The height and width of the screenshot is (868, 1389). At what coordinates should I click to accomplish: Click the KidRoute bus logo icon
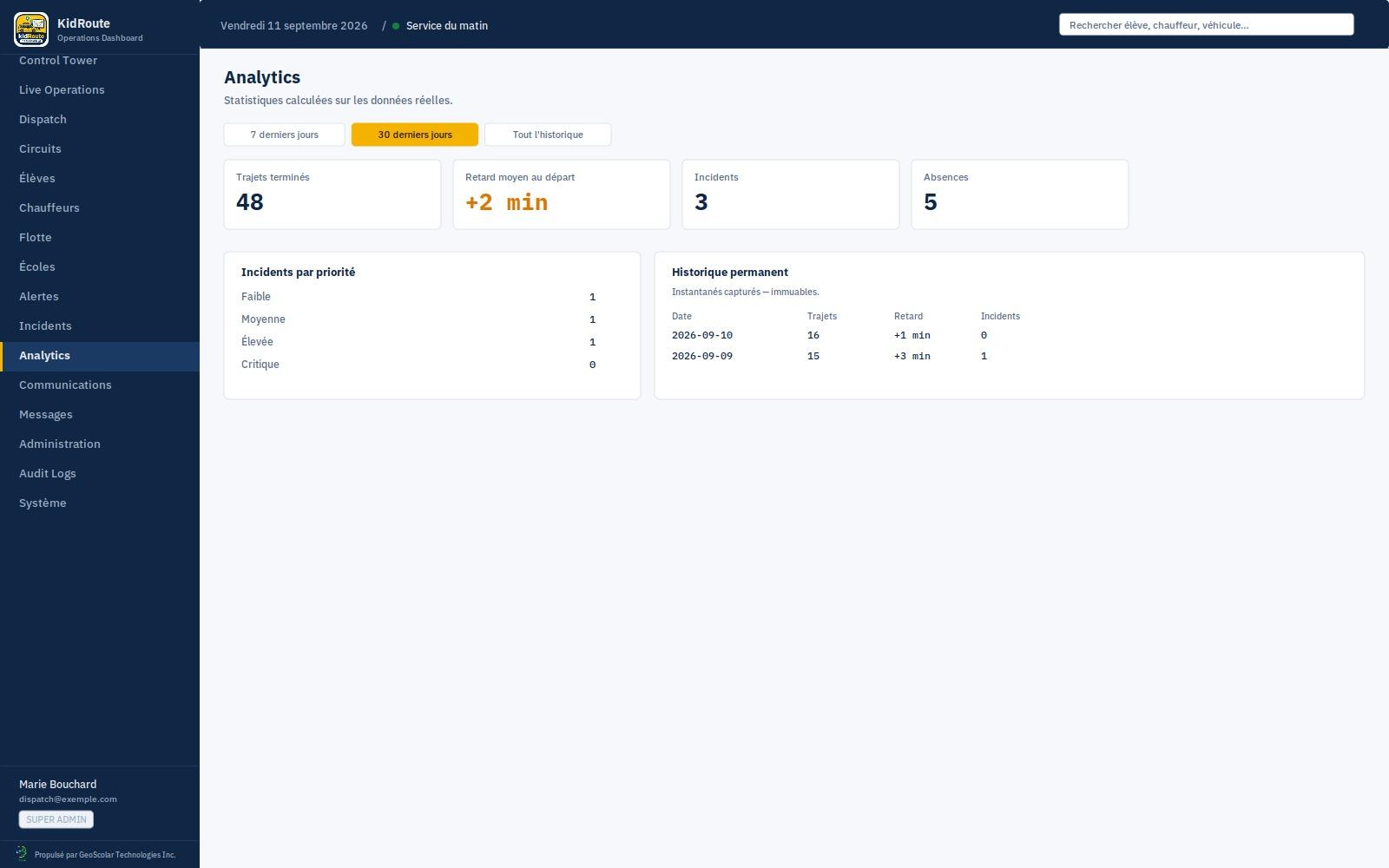(x=31, y=30)
